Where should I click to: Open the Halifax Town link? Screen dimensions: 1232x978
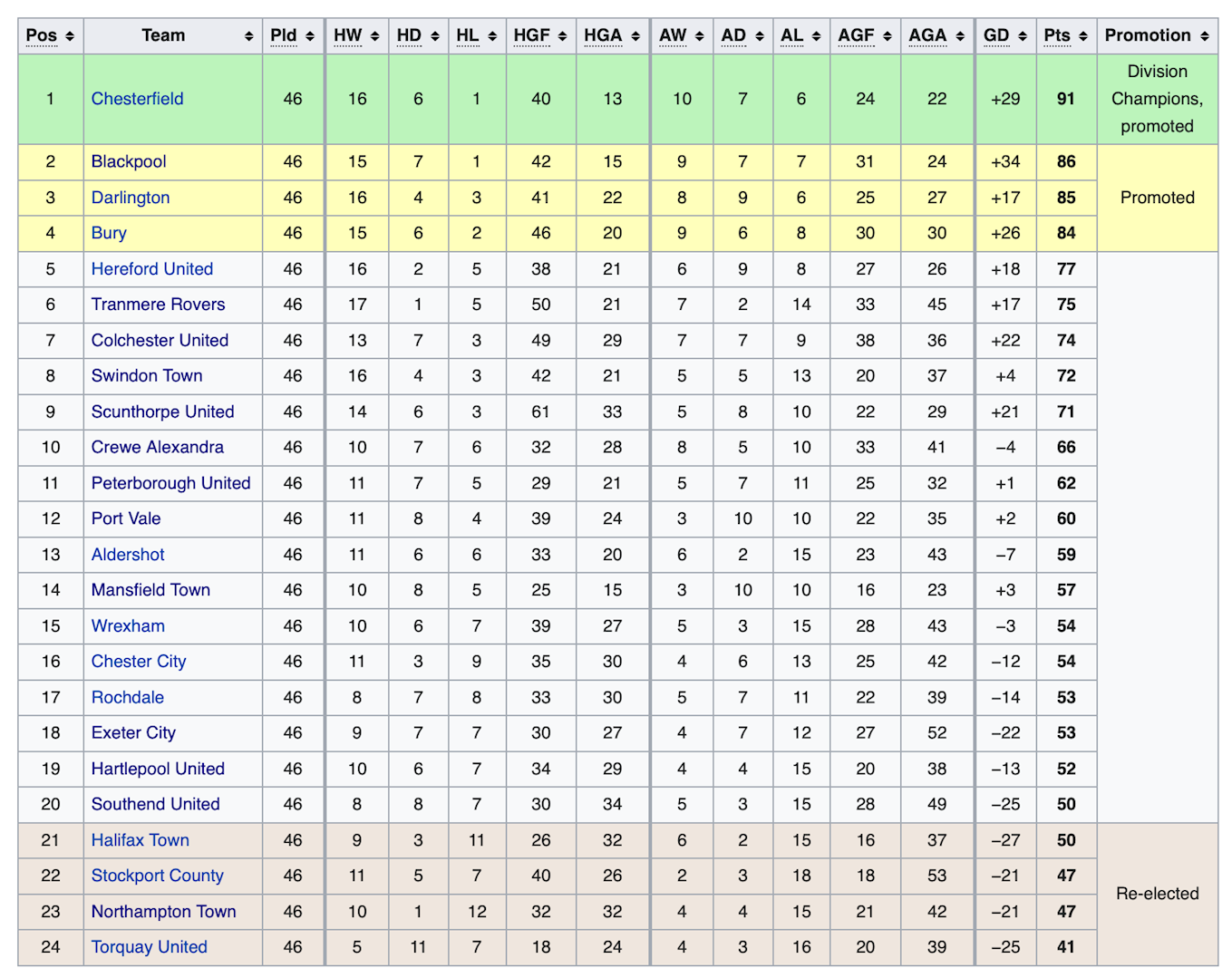141,840
